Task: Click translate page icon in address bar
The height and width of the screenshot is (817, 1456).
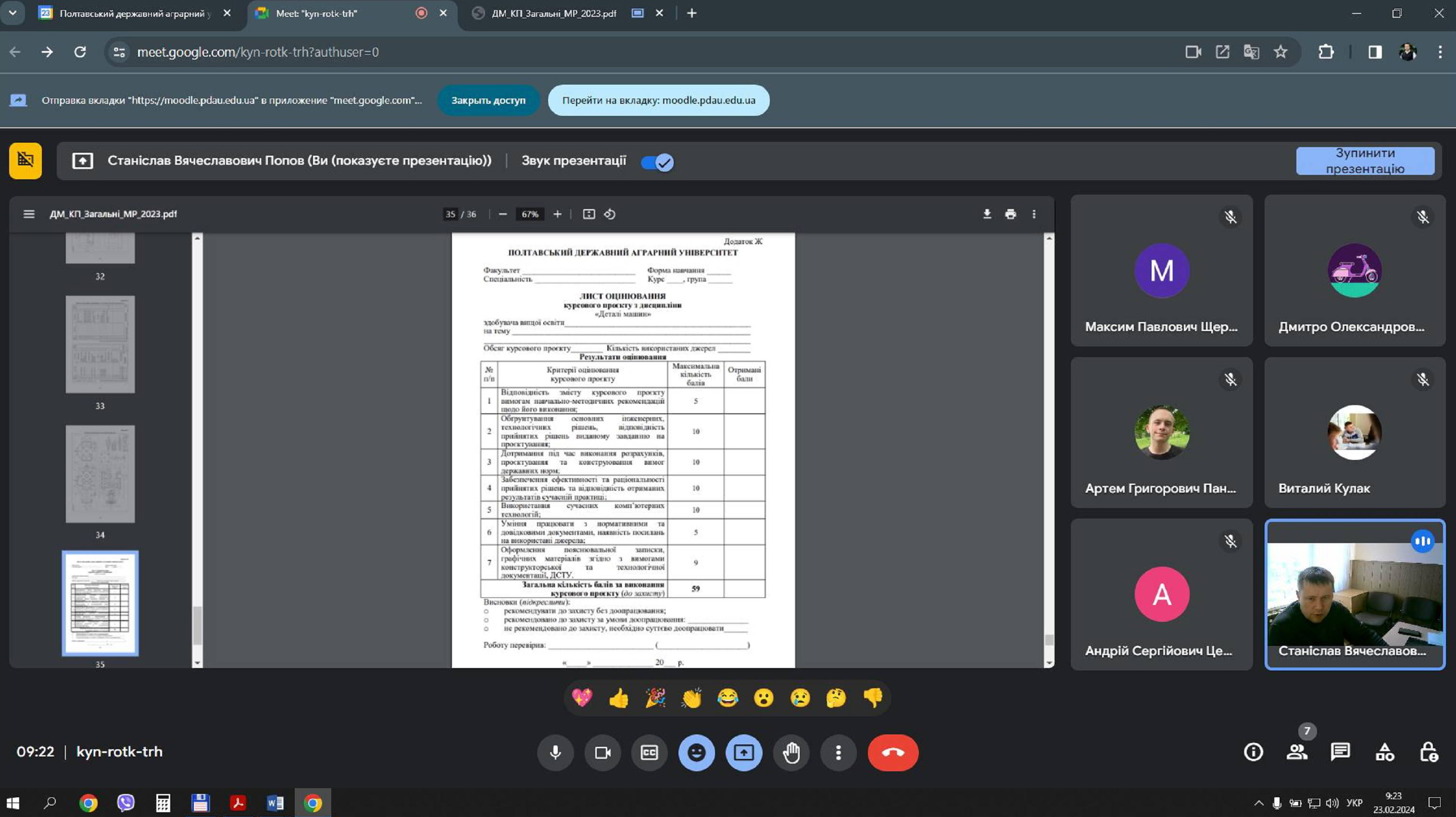Action: pos(1251,52)
